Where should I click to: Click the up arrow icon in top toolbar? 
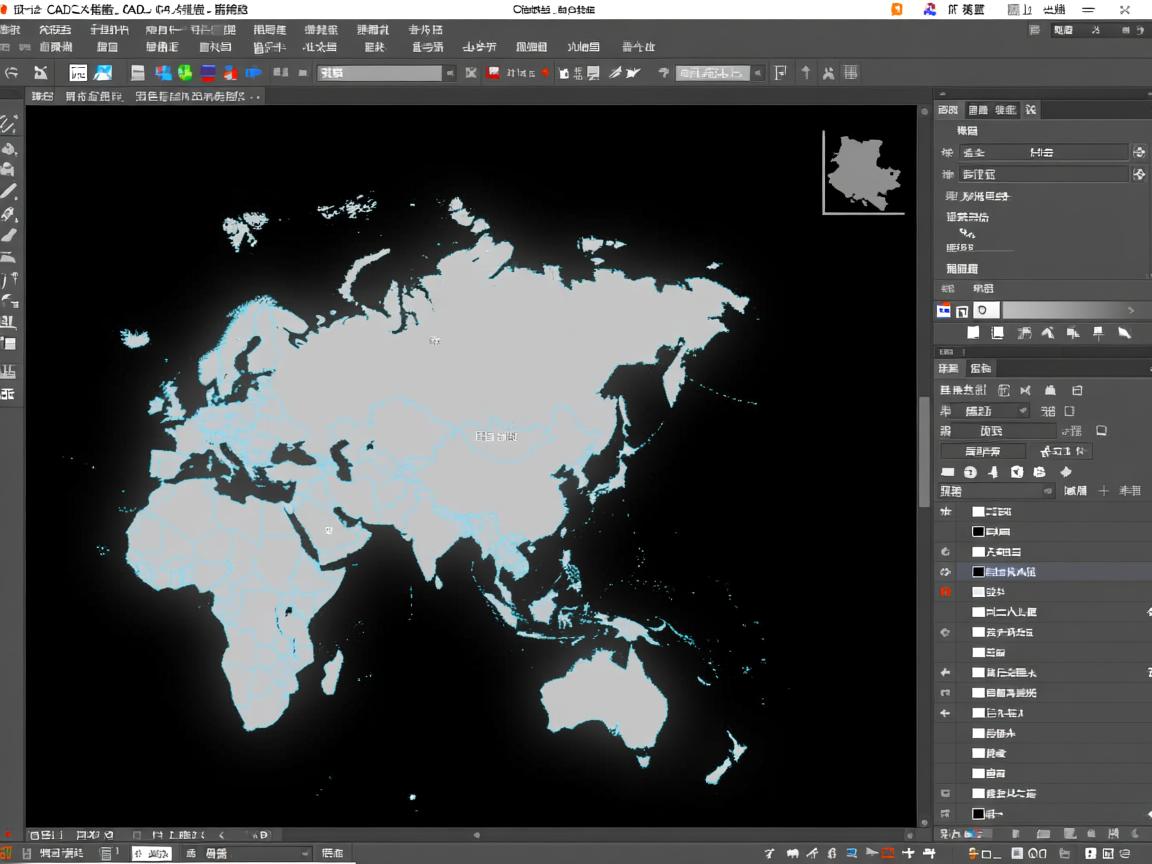pyautogui.click(x=805, y=73)
